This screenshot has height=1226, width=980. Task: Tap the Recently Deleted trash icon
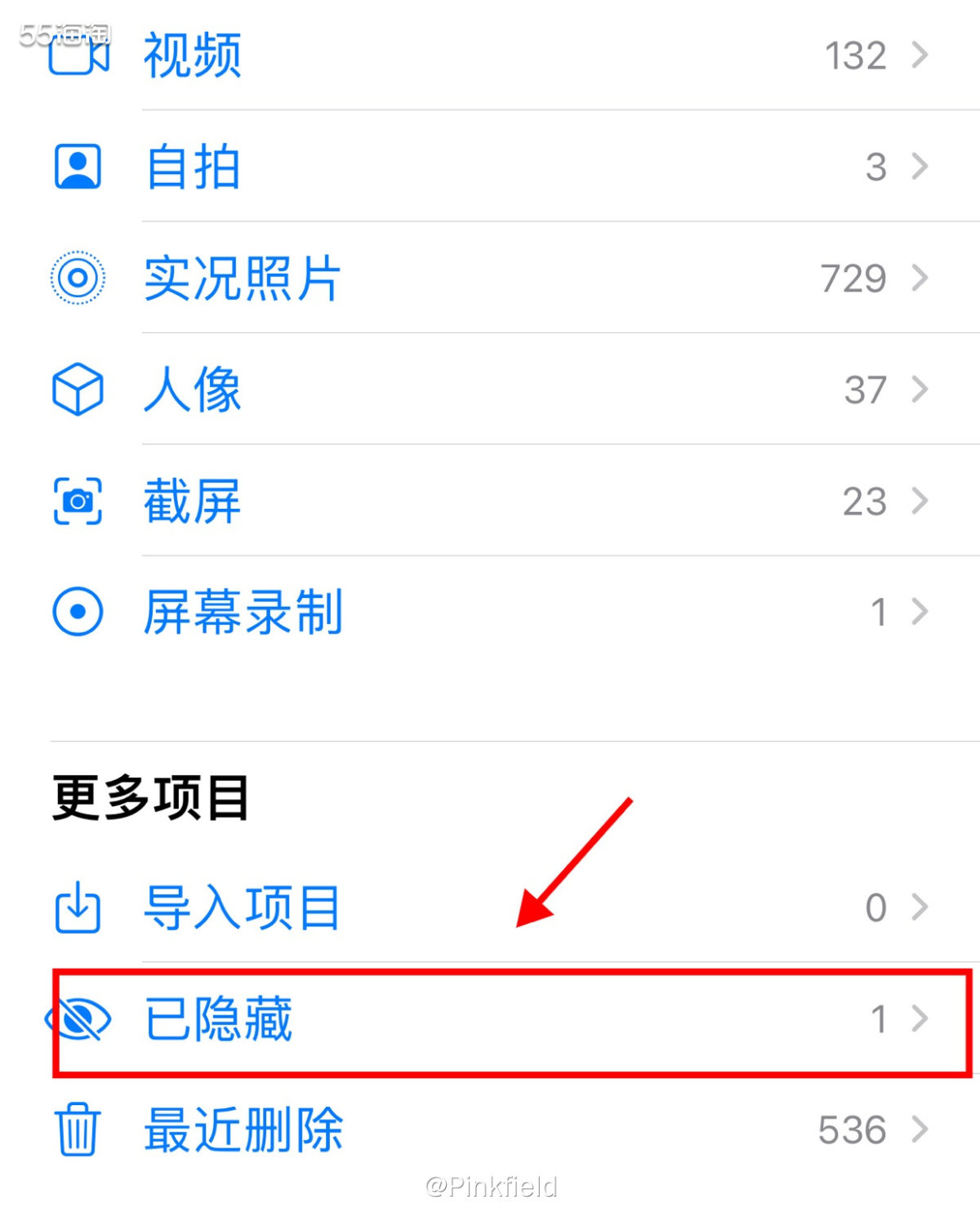click(x=78, y=1130)
